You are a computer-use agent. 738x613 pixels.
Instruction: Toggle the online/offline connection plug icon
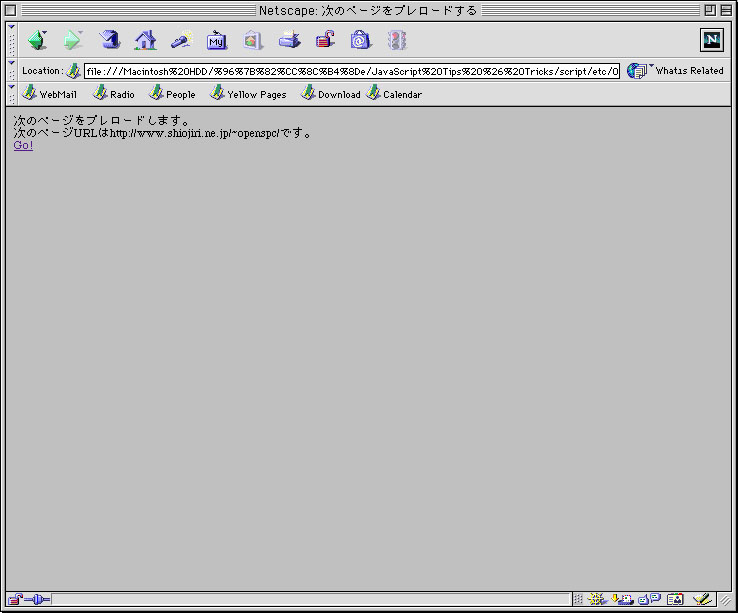tap(37, 599)
